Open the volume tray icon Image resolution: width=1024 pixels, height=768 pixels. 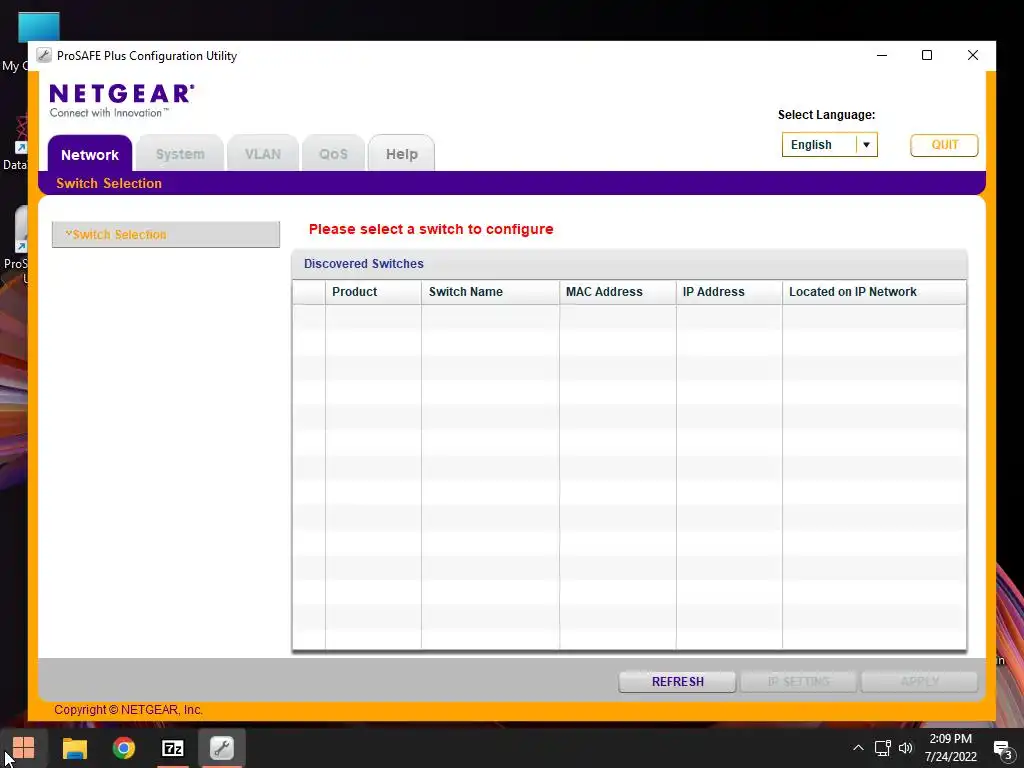pos(905,748)
